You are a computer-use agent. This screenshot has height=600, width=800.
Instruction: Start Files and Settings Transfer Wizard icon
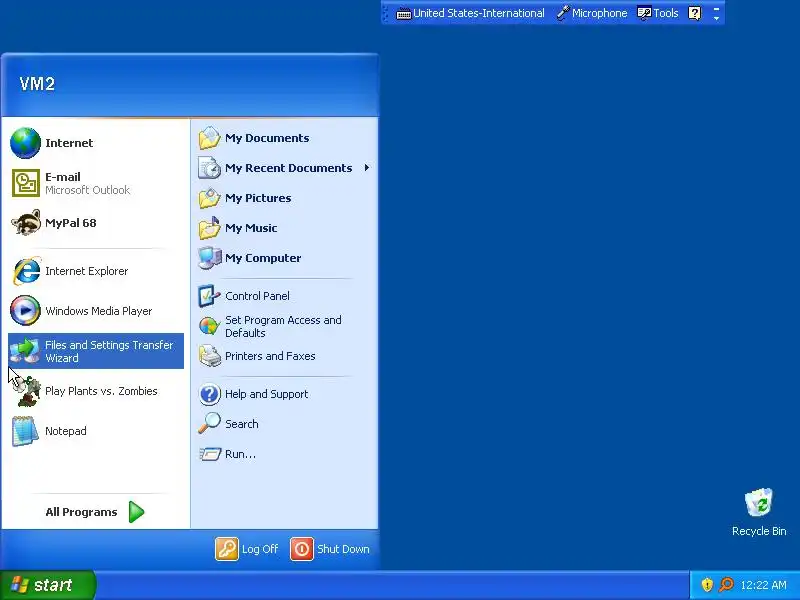pyautogui.click(x=24, y=351)
